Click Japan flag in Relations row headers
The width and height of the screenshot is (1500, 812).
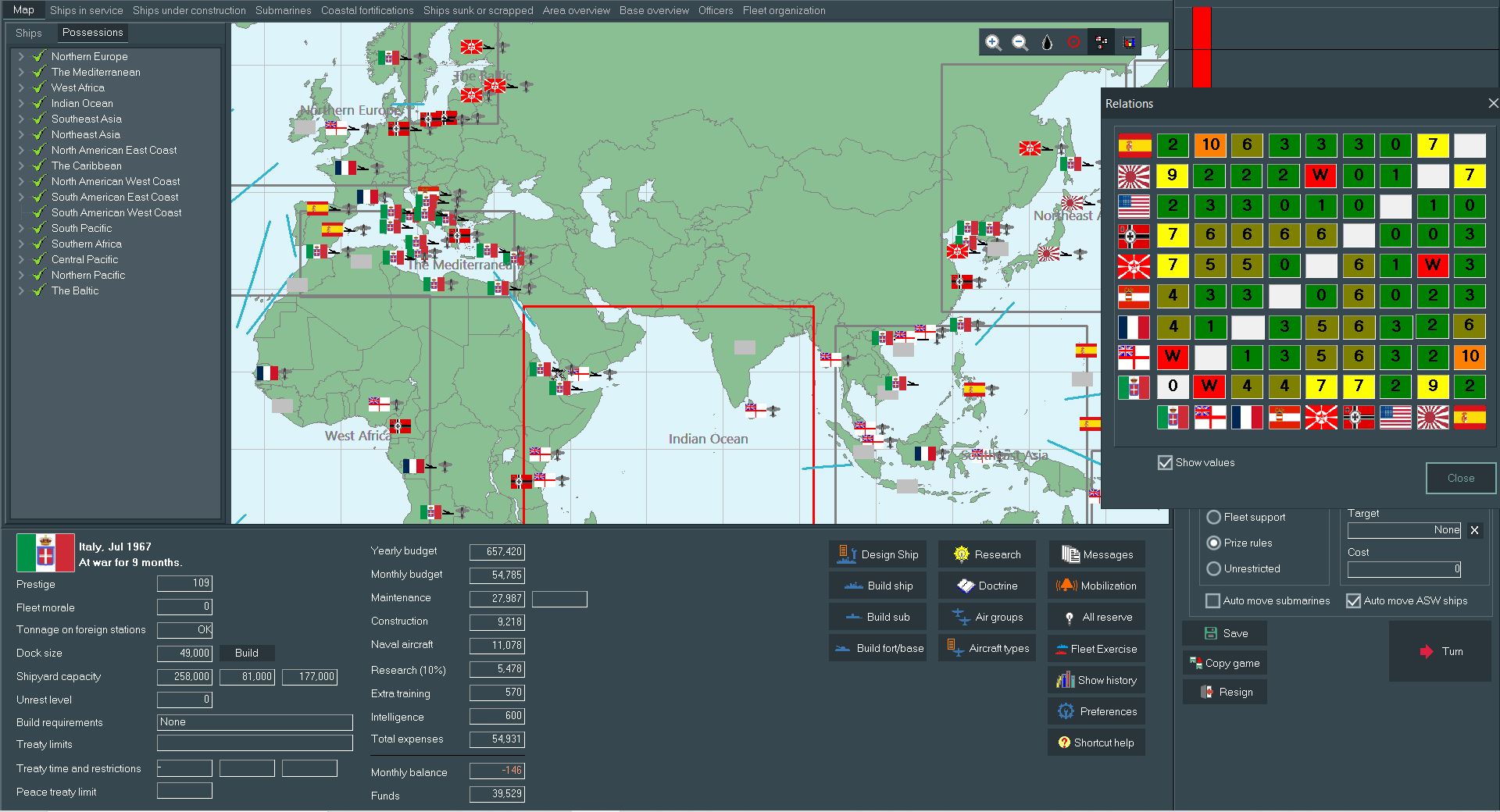pos(1134,176)
